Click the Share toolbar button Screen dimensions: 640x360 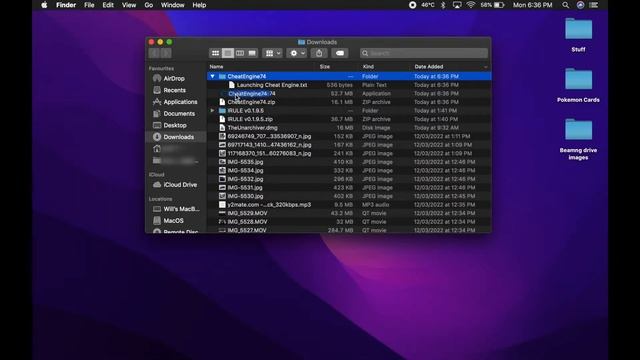coord(319,53)
